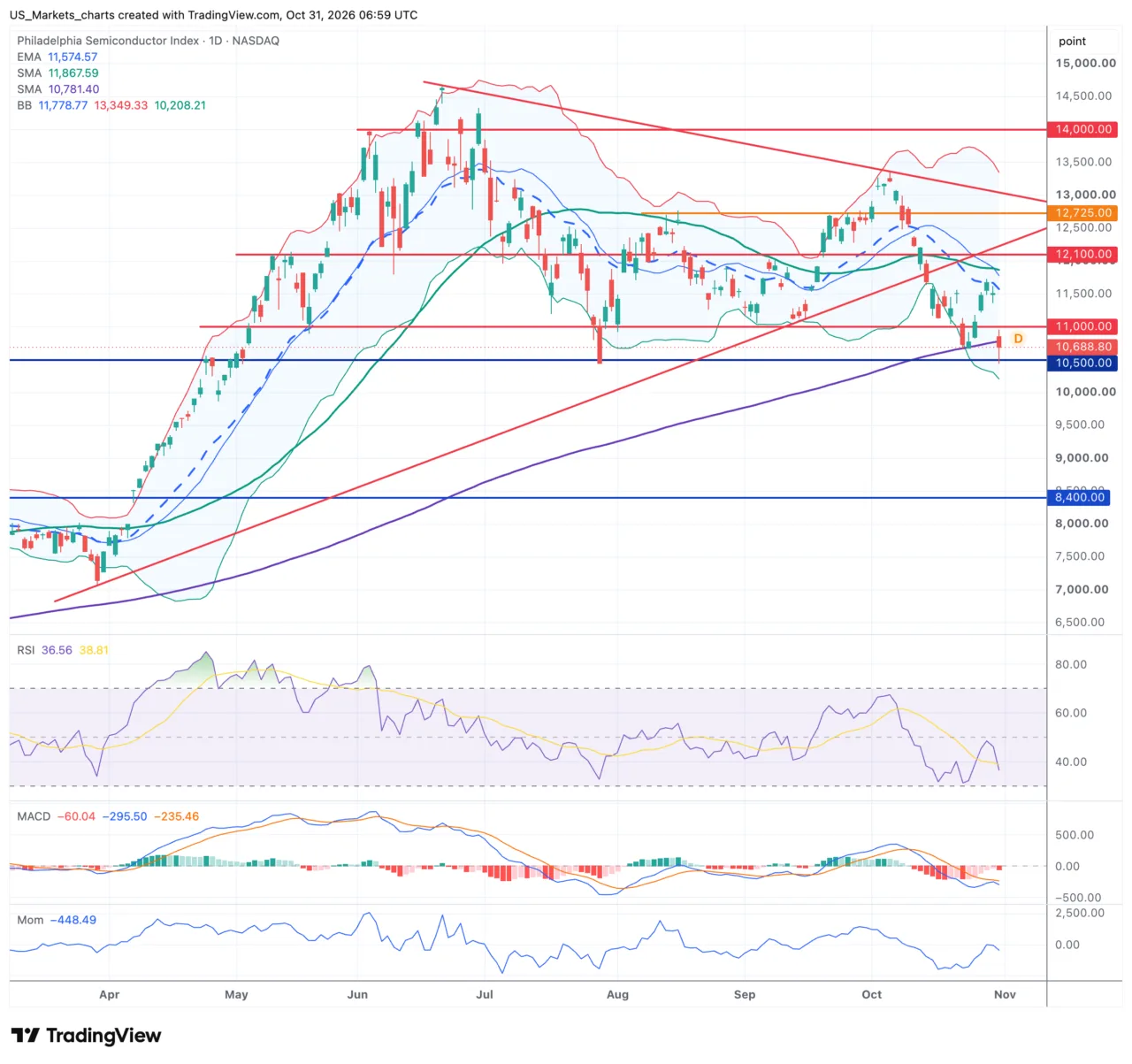Click the MACD indicator legend label
1132x1064 pixels.
pos(34,816)
